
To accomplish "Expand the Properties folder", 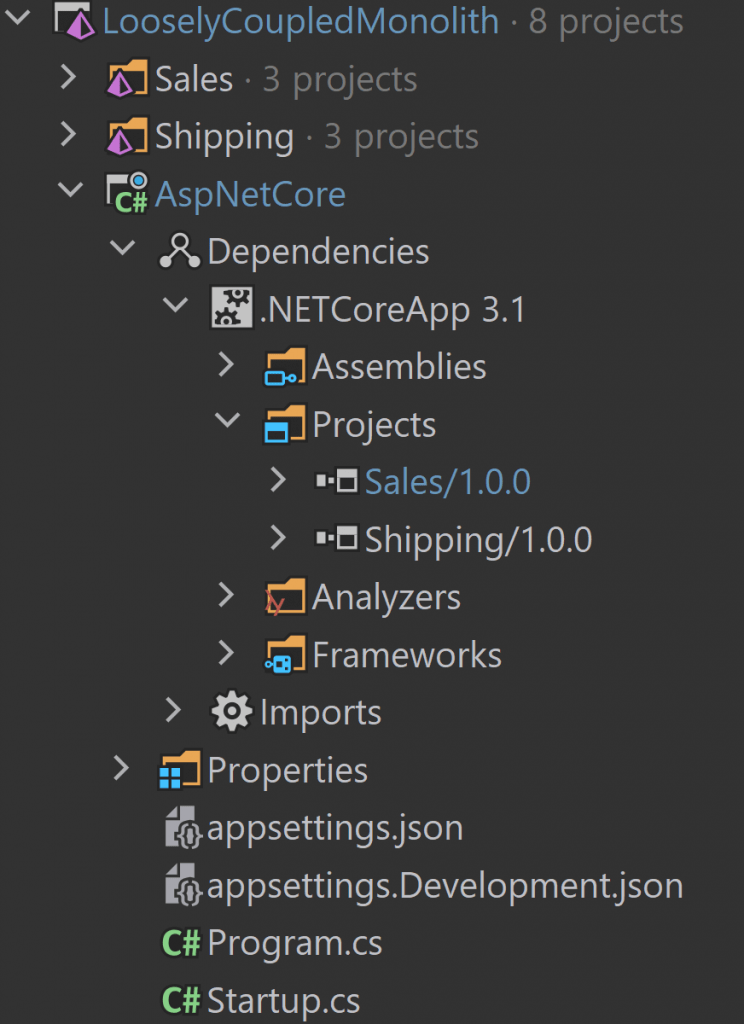I will click(x=121, y=769).
